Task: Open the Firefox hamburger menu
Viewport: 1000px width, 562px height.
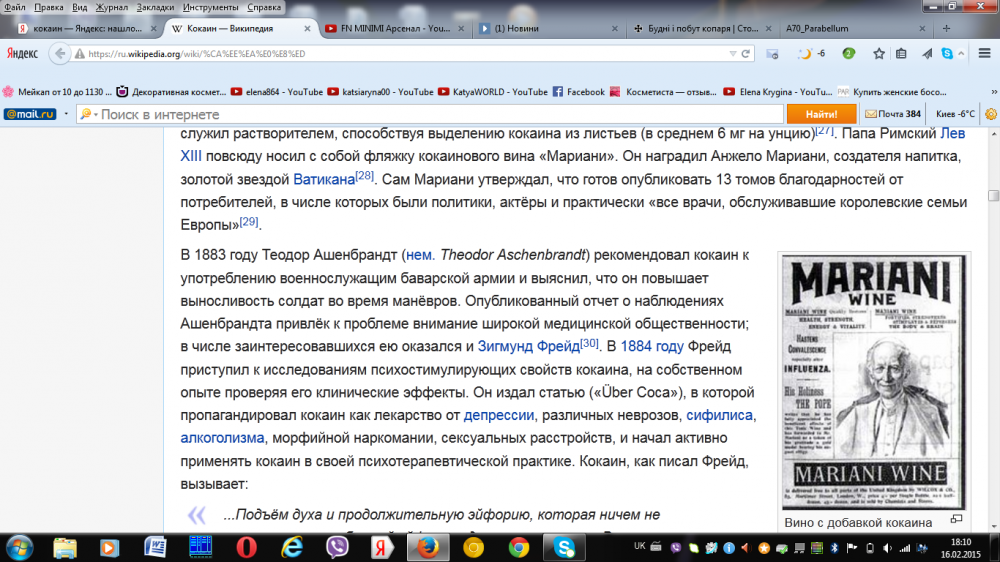Action: (985, 53)
